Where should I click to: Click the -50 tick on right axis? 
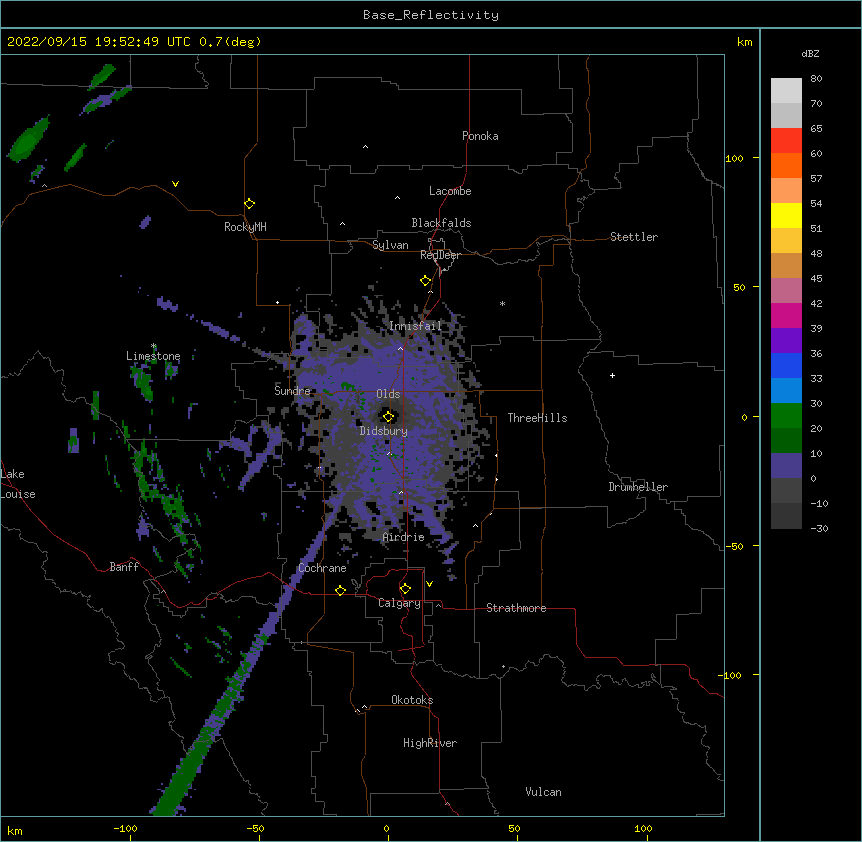click(734, 546)
